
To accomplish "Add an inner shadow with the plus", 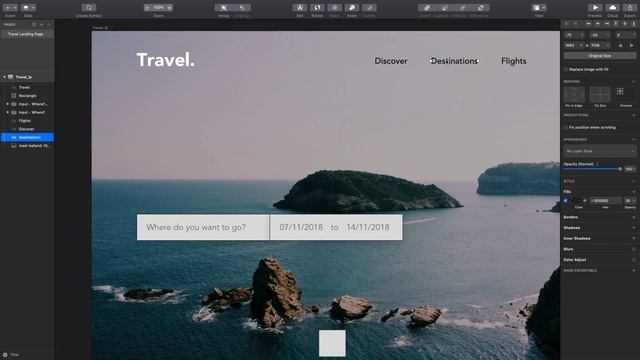I will [634, 238].
